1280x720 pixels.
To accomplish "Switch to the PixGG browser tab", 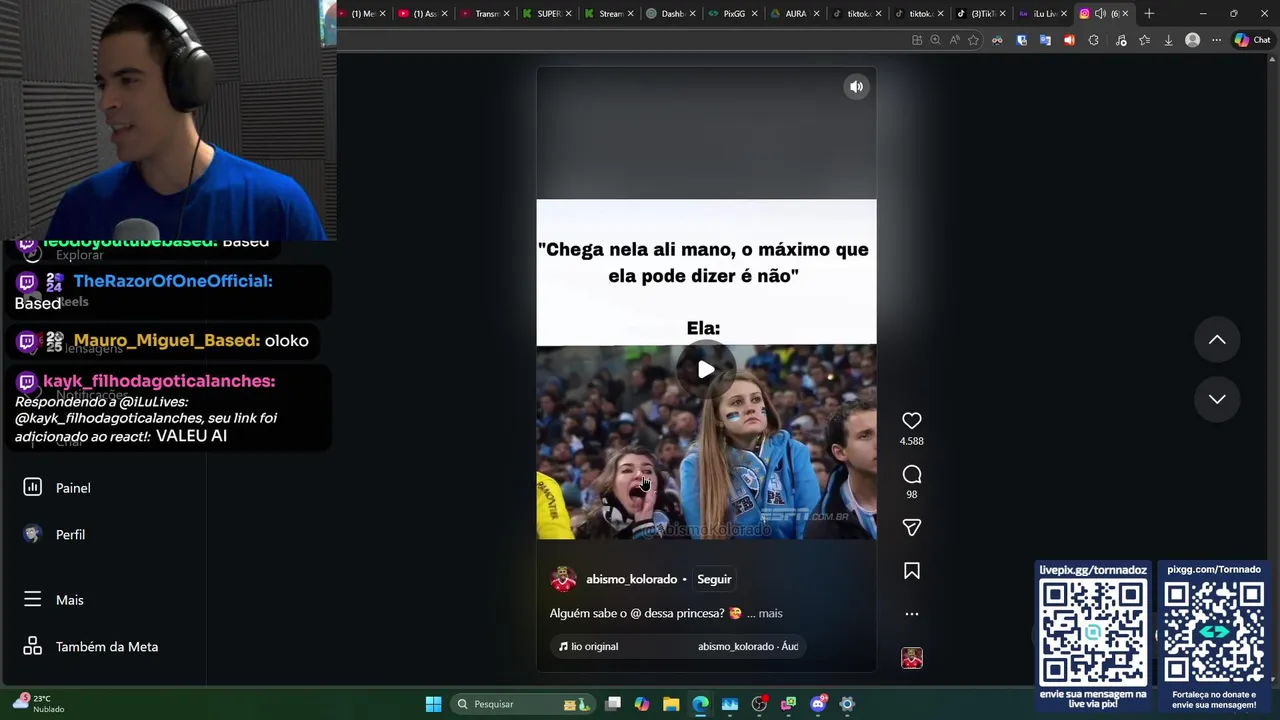I will pyautogui.click(x=733, y=14).
